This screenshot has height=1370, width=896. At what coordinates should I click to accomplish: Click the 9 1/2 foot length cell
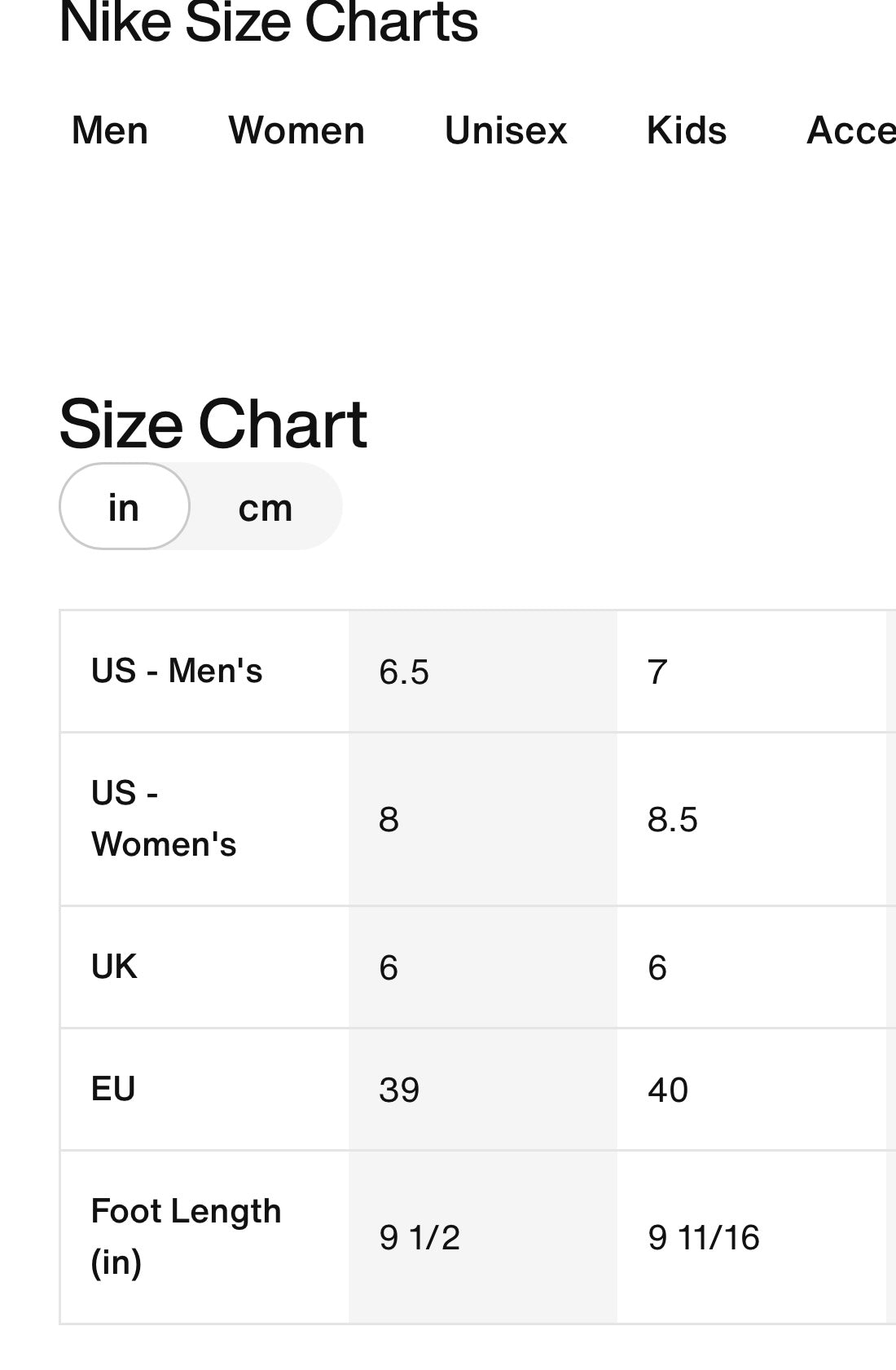[483, 1237]
